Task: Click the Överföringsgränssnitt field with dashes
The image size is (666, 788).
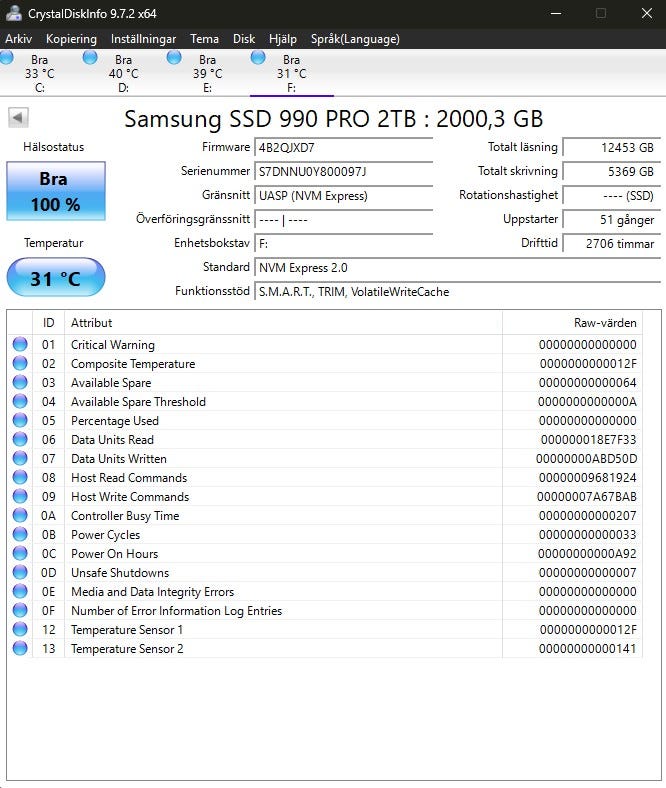Action: click(344, 220)
